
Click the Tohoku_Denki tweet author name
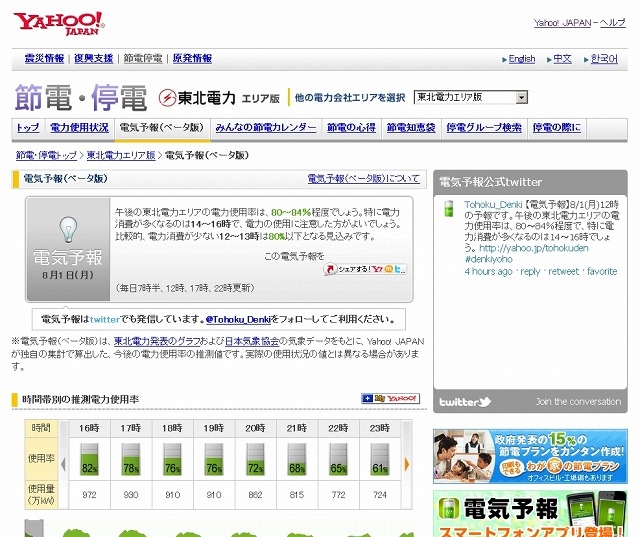[x=493, y=204]
